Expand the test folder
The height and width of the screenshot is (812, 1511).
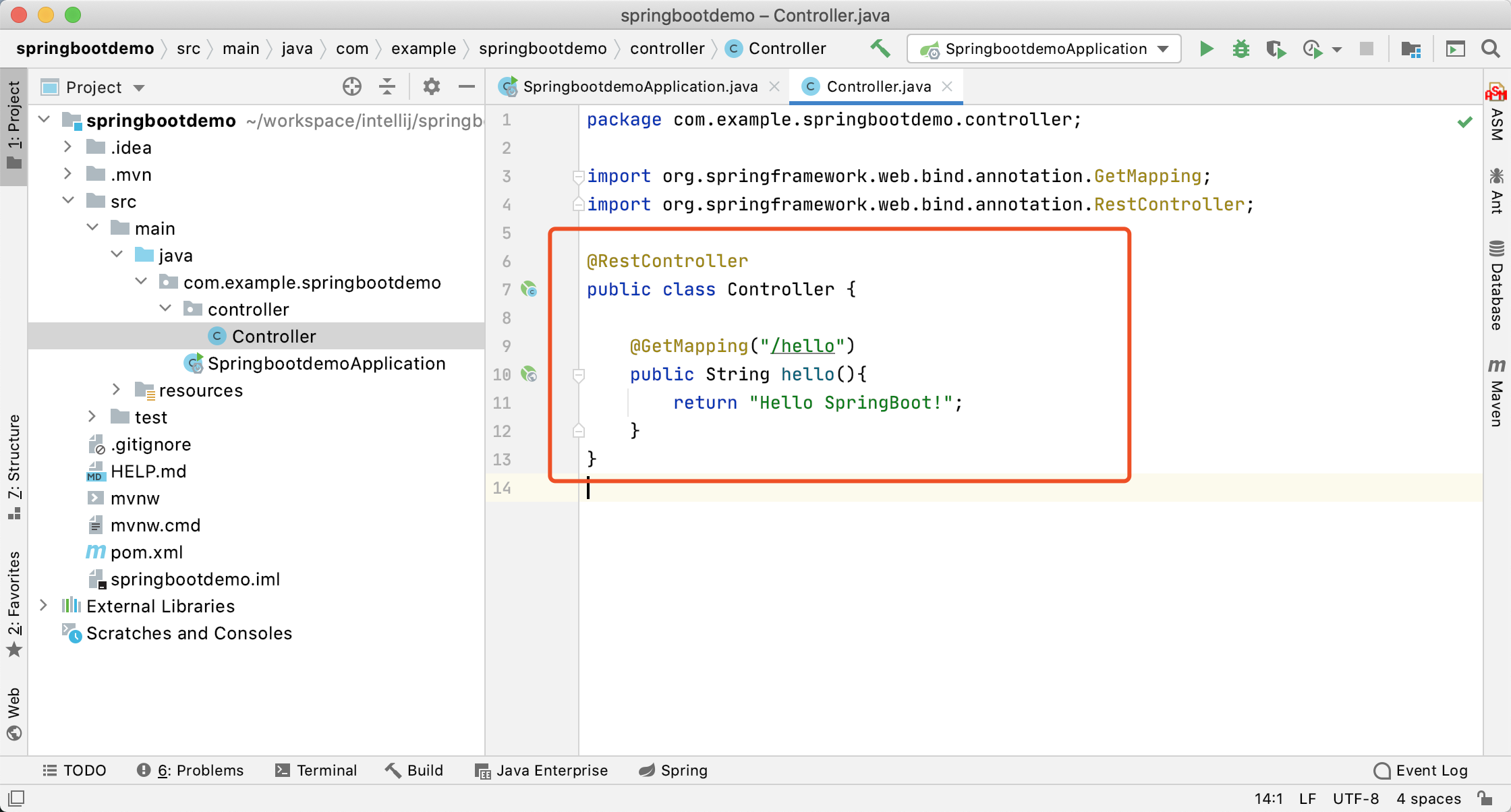[92, 416]
